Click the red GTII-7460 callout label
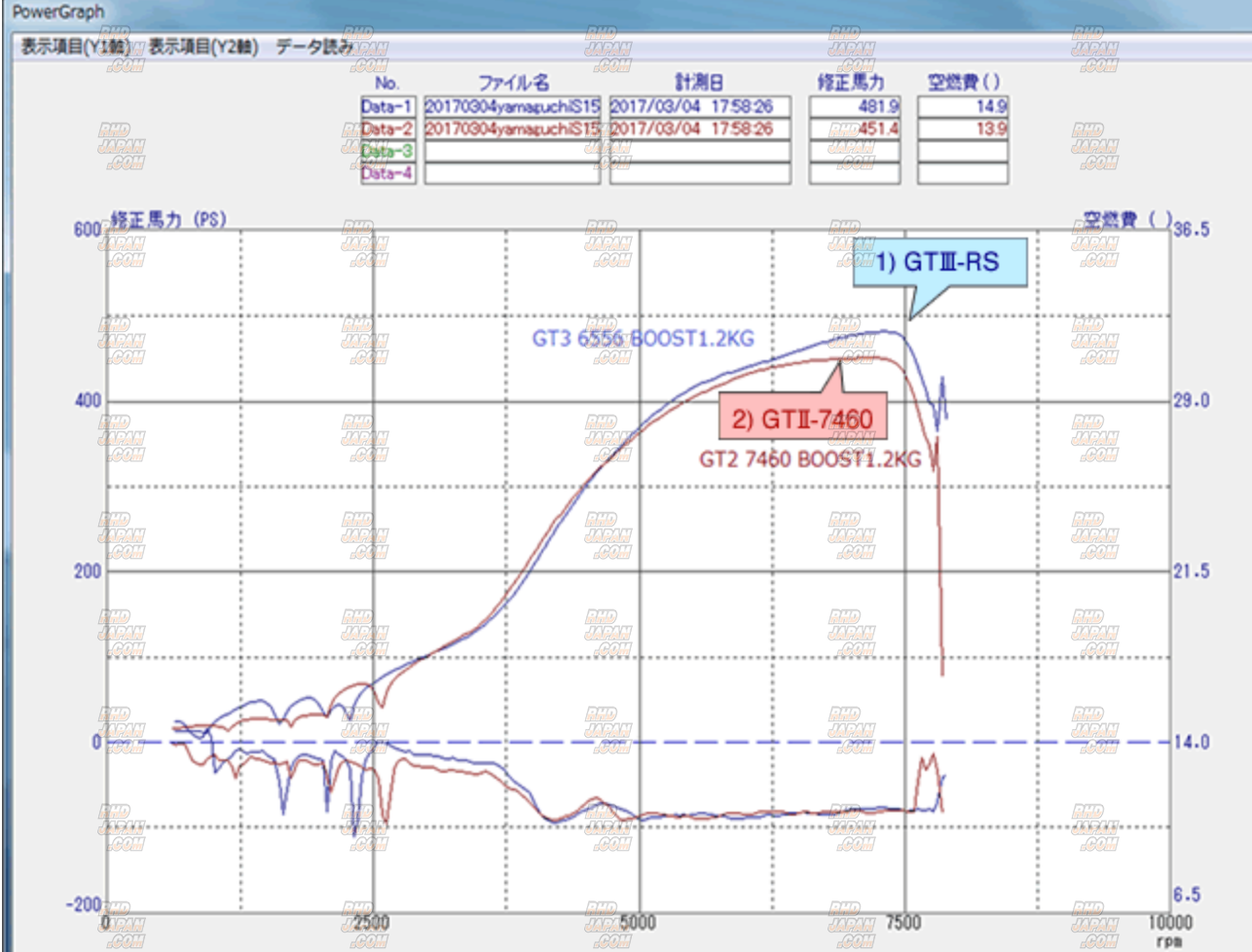The height and width of the screenshot is (952, 1252). [802, 419]
